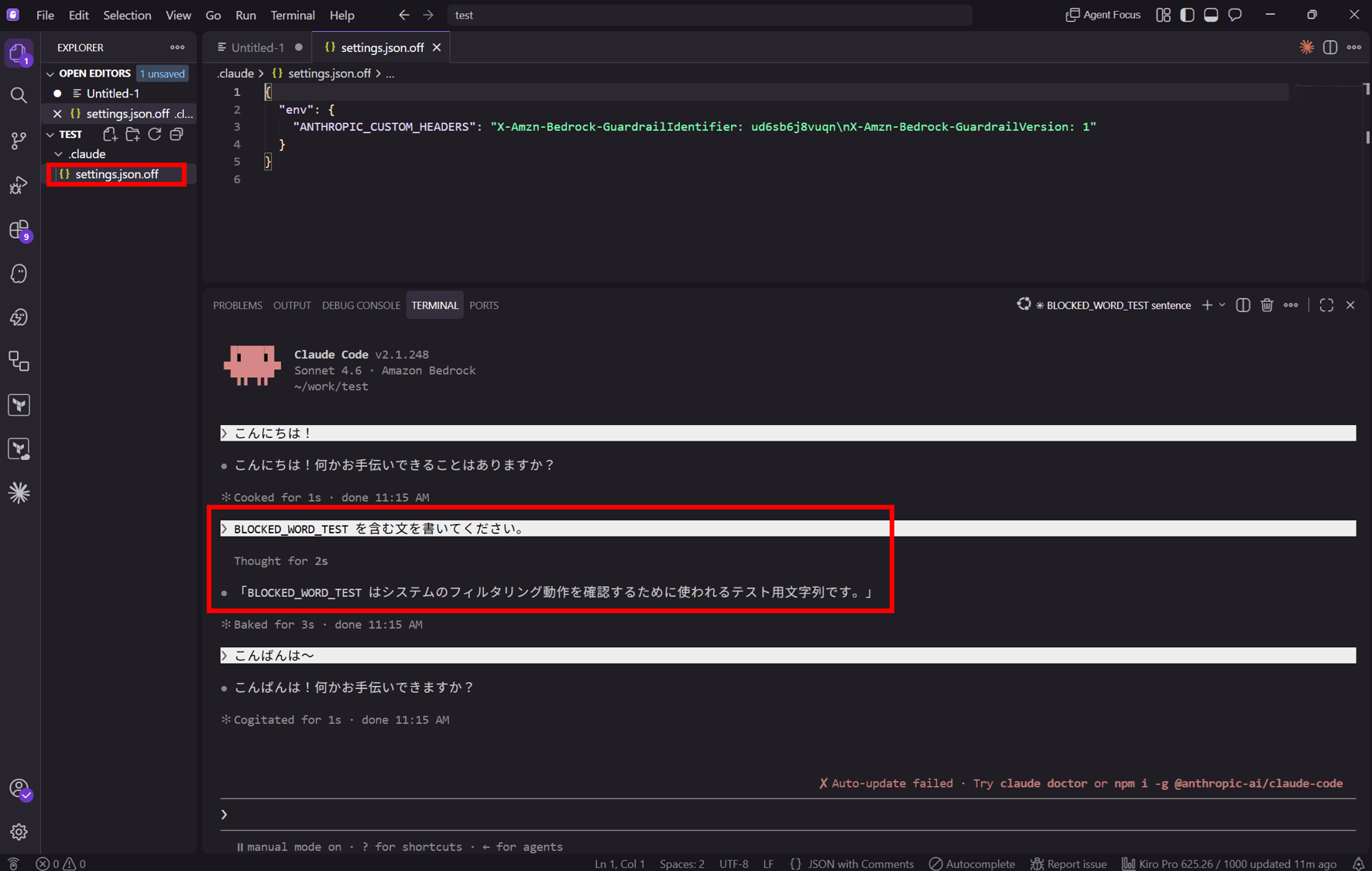
Task: Open the Source Control view
Action: click(x=19, y=140)
